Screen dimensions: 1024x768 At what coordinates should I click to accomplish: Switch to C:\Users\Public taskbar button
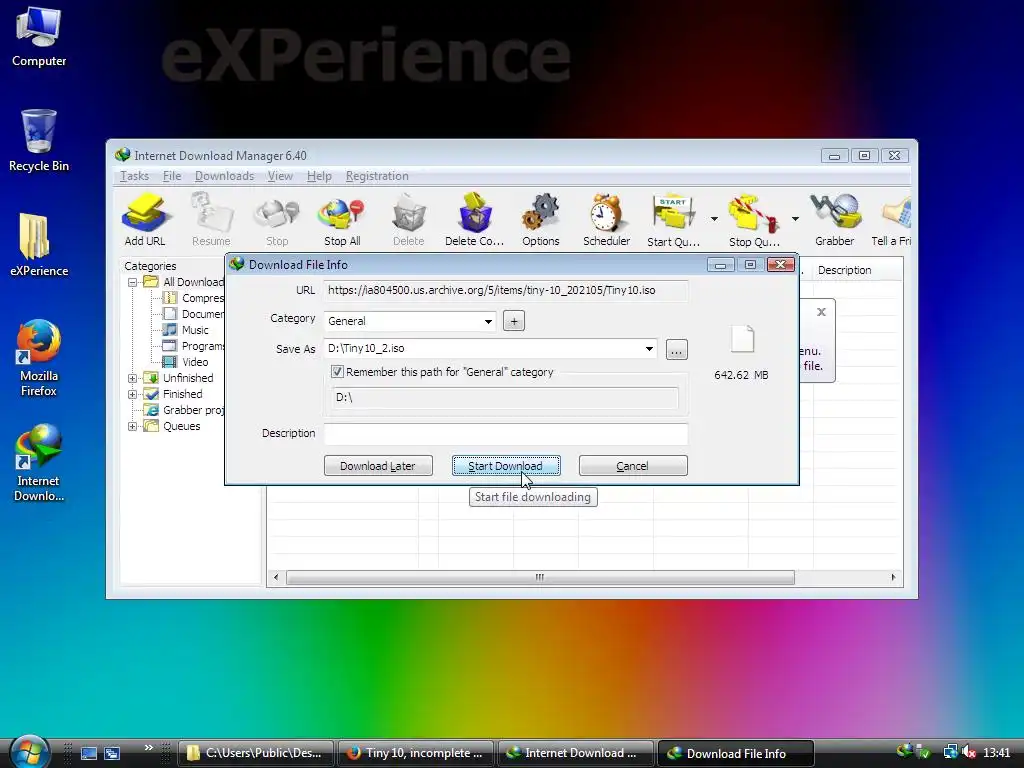coord(256,753)
